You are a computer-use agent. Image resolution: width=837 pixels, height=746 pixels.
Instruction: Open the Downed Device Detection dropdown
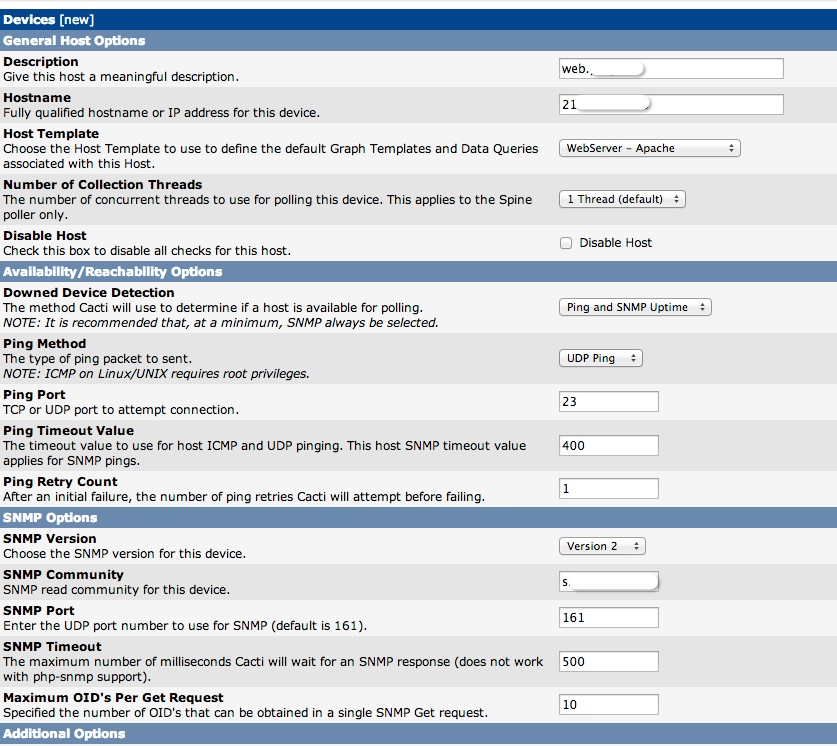click(x=635, y=307)
